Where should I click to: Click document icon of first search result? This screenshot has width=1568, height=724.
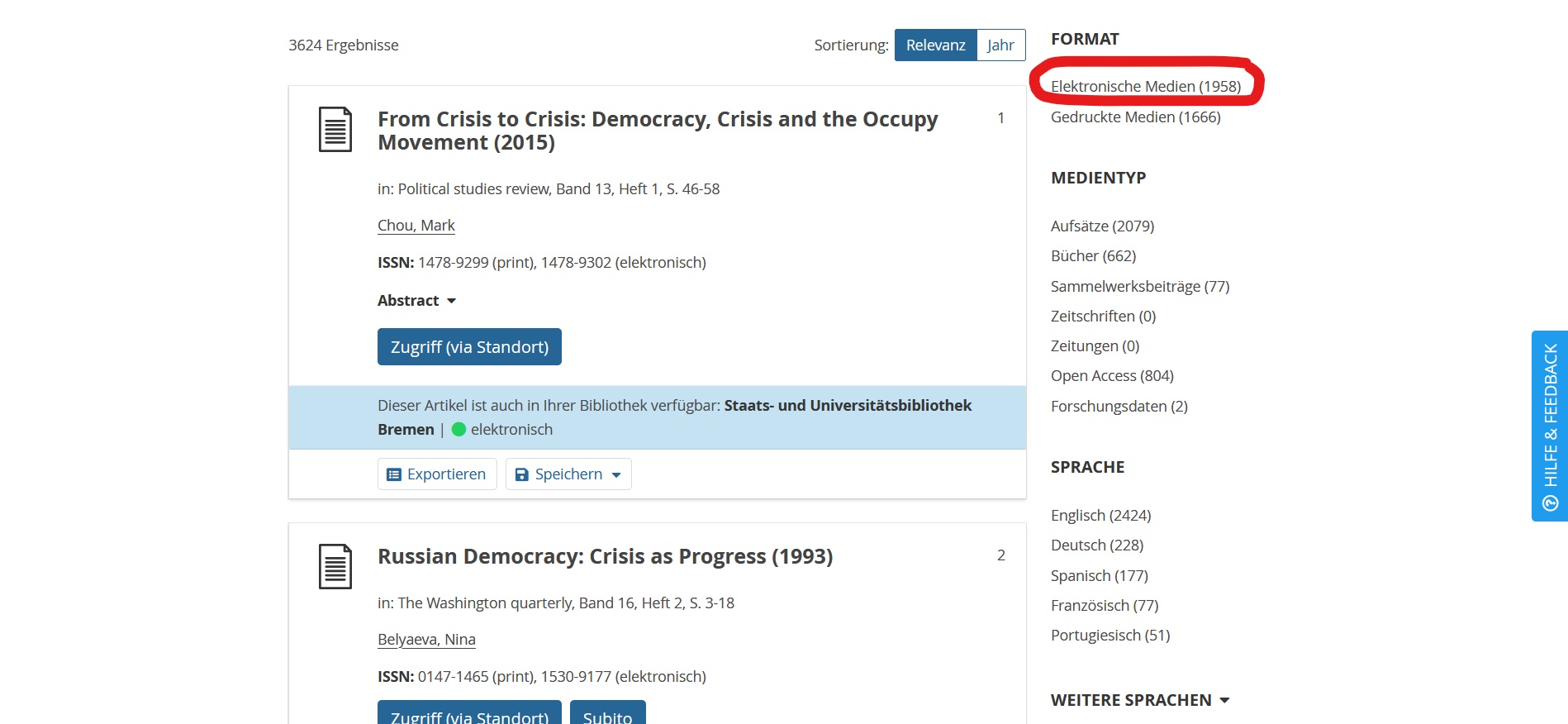tap(335, 130)
